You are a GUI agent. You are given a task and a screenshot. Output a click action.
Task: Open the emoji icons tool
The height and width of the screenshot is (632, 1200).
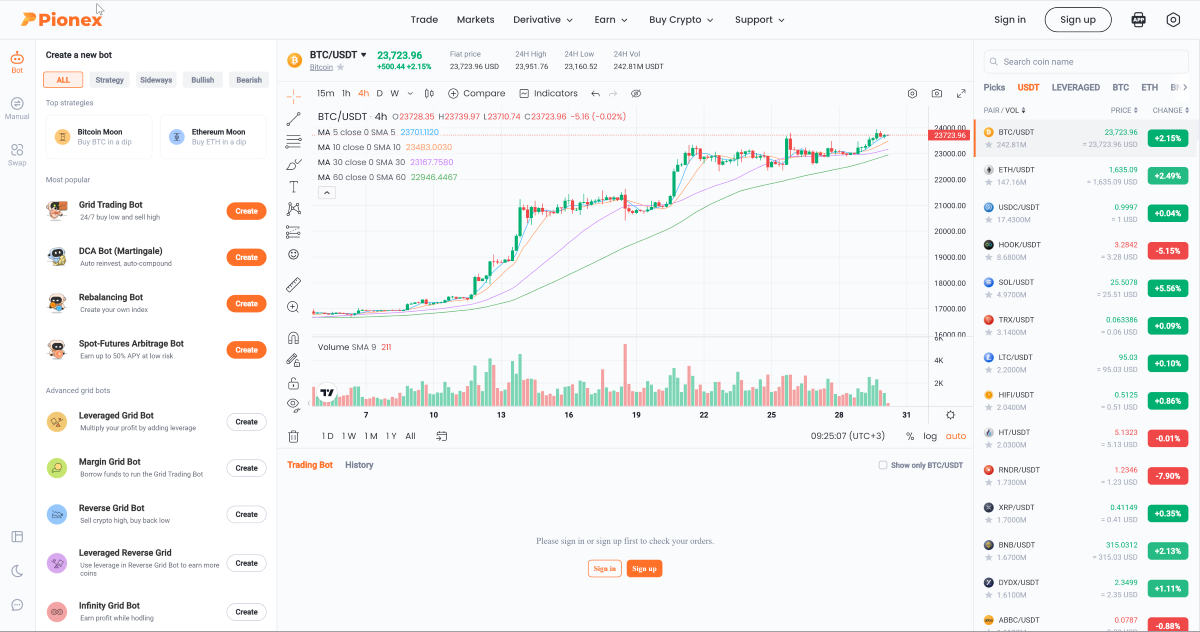(x=293, y=255)
